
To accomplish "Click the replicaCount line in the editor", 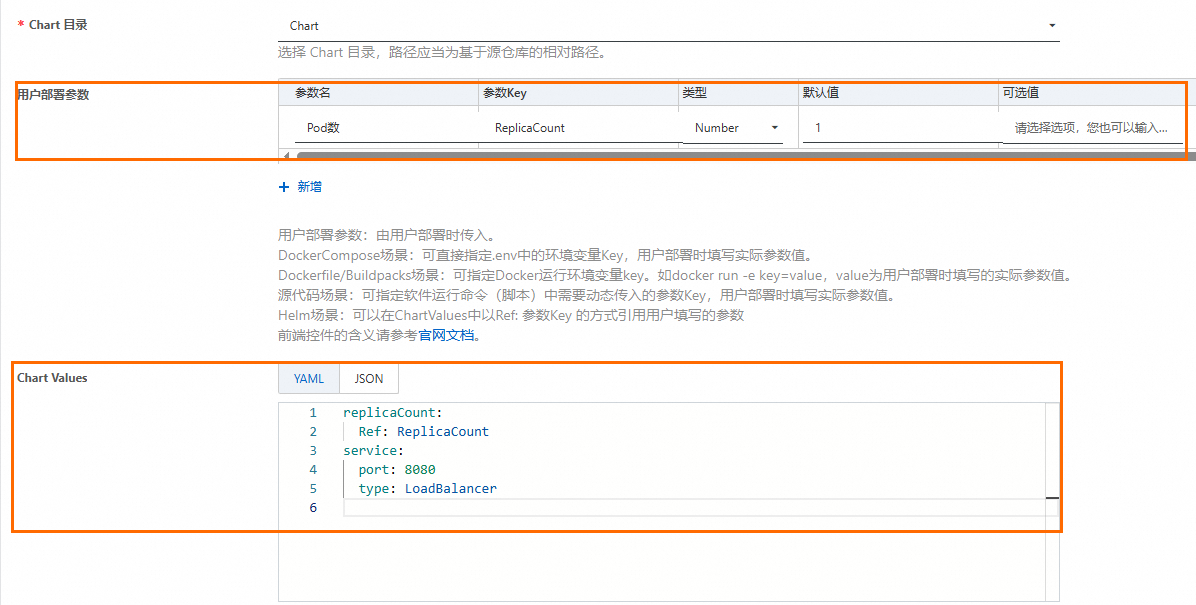I will [392, 413].
